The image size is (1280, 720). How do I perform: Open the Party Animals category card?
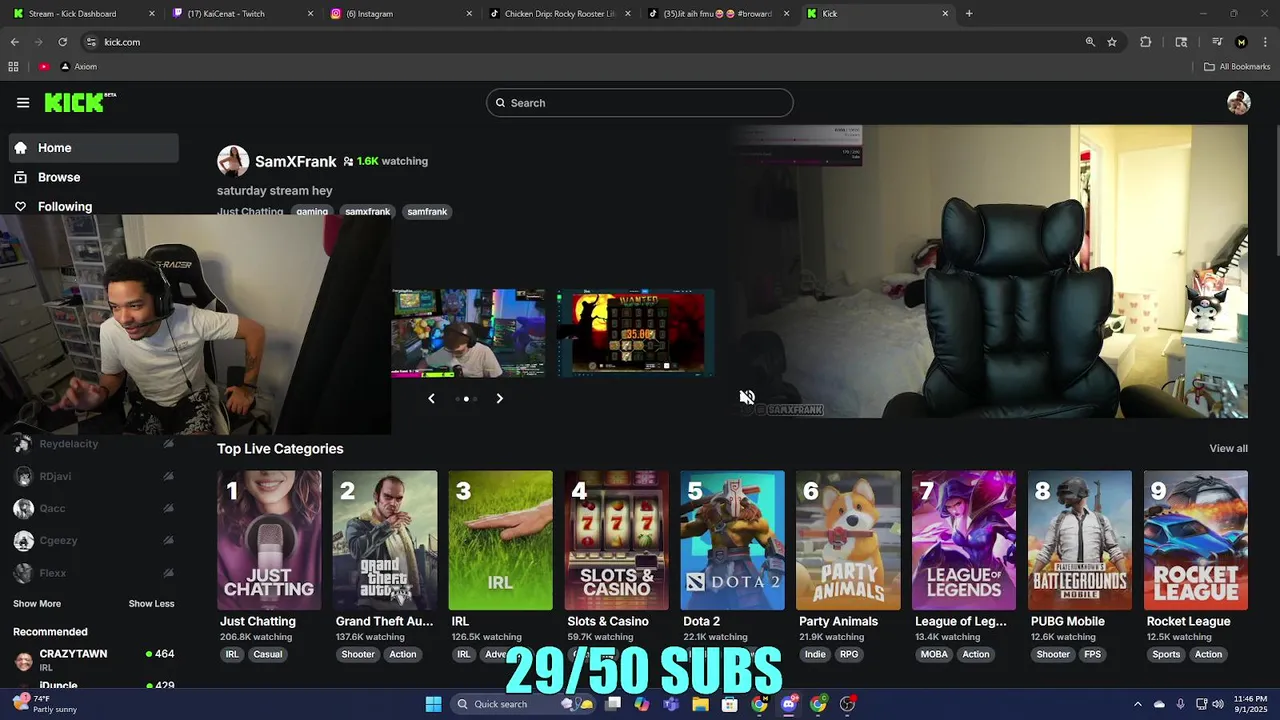(x=848, y=540)
